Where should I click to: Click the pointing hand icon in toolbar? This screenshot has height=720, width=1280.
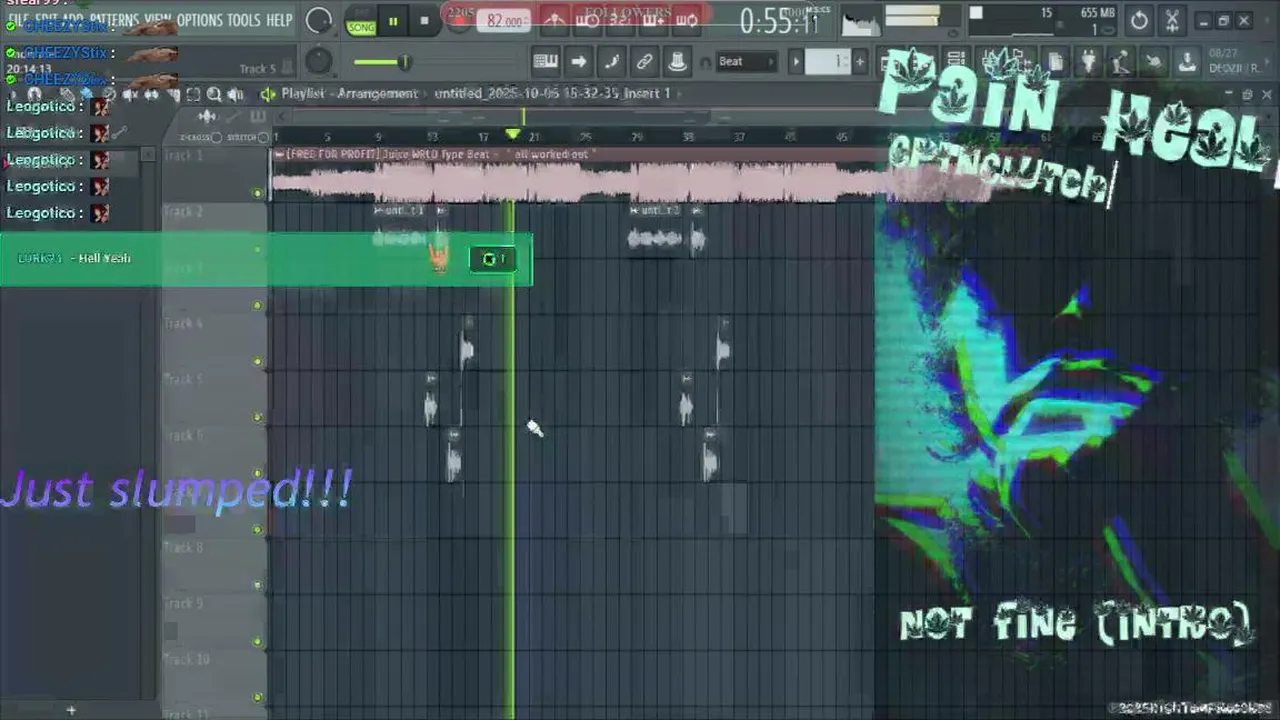(x=1154, y=62)
